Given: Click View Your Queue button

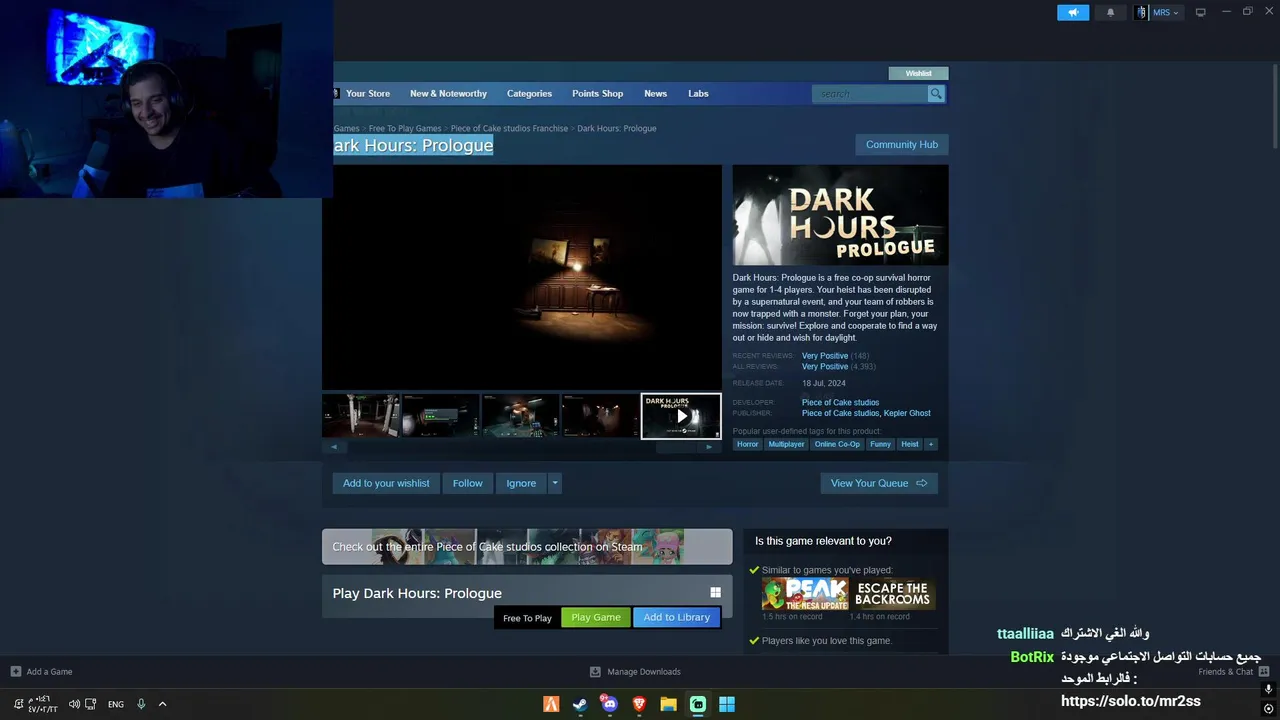Looking at the screenshot, I should (879, 483).
